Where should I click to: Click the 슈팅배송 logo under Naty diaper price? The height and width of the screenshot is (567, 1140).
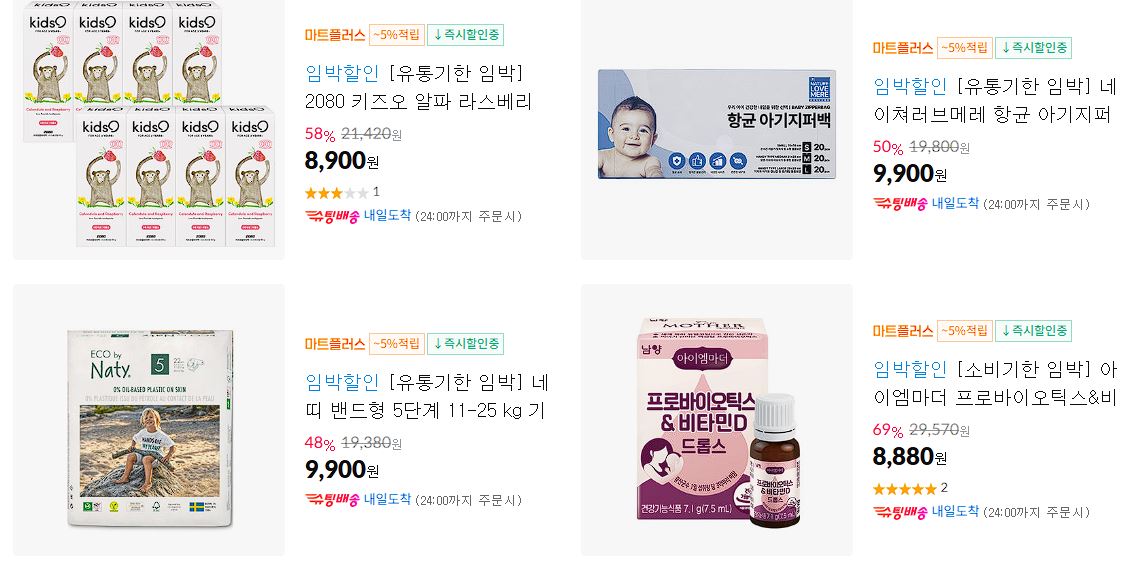coord(332,499)
